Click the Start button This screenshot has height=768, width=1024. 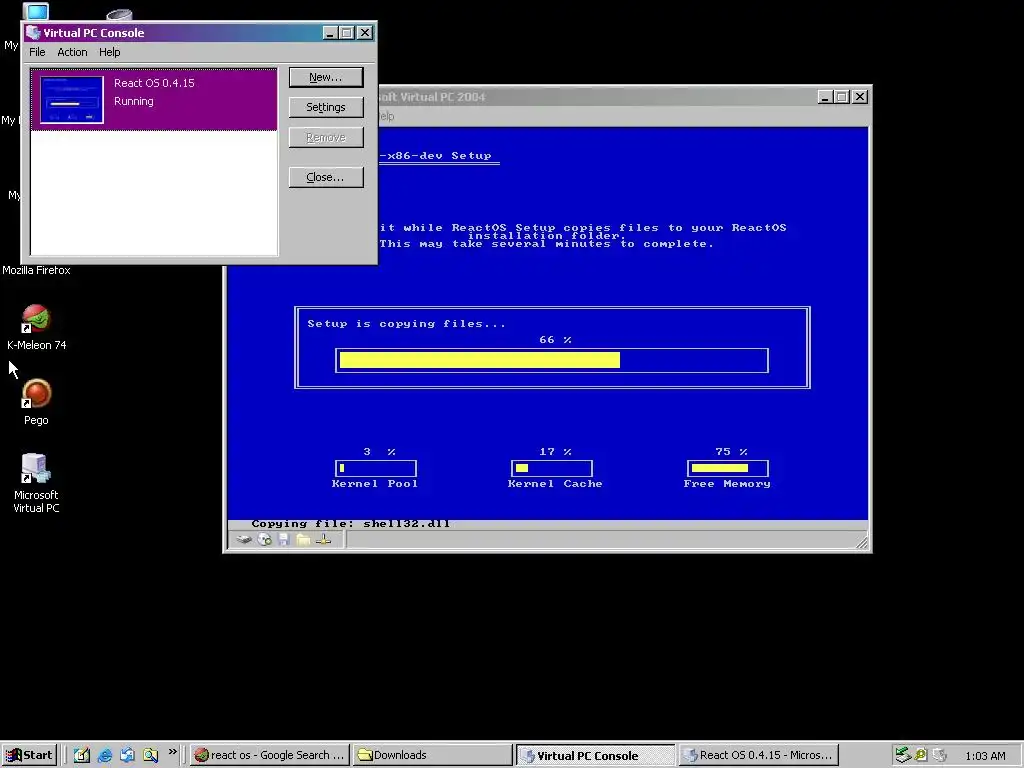click(x=29, y=755)
